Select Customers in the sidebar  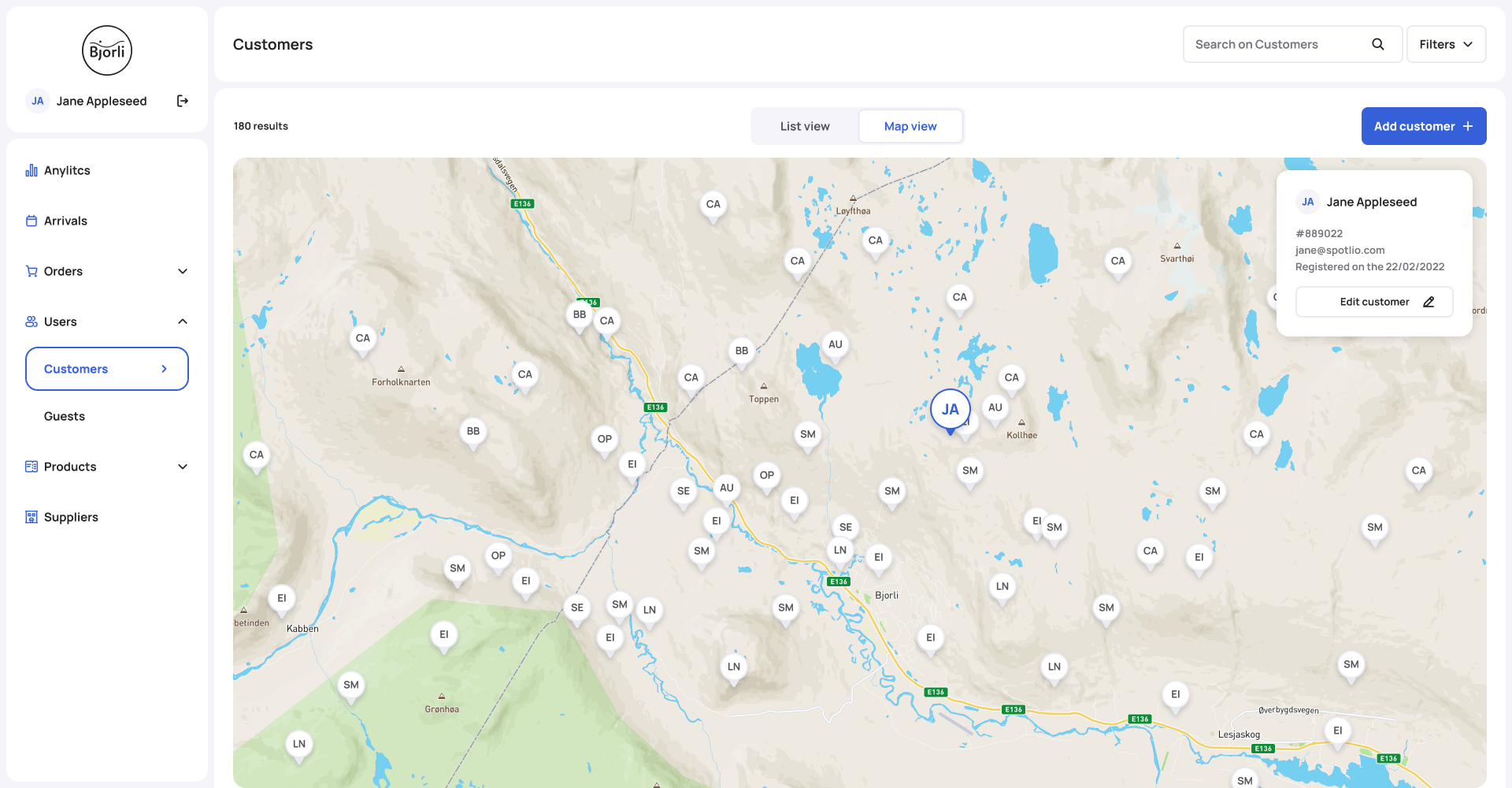coord(107,369)
